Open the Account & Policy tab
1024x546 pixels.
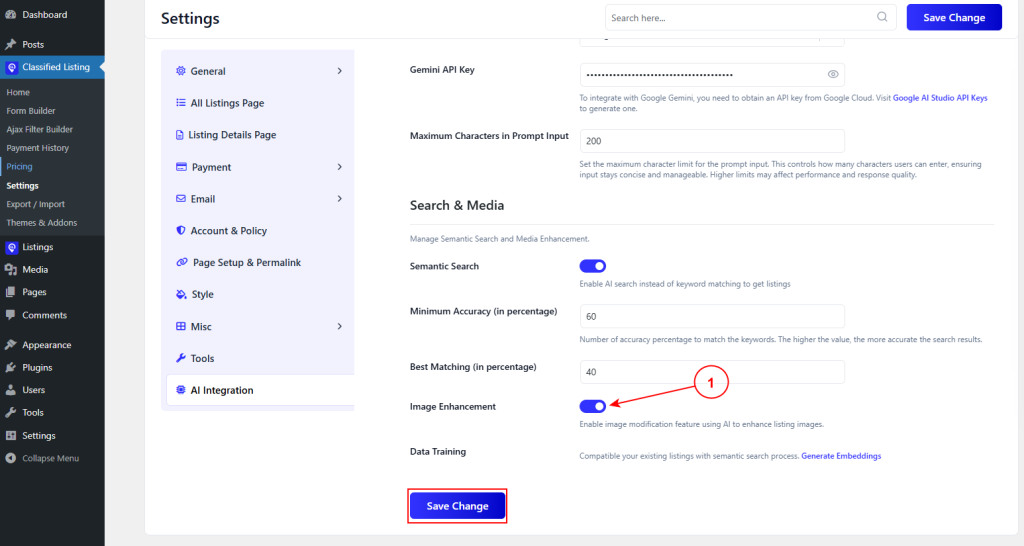[x=258, y=231]
